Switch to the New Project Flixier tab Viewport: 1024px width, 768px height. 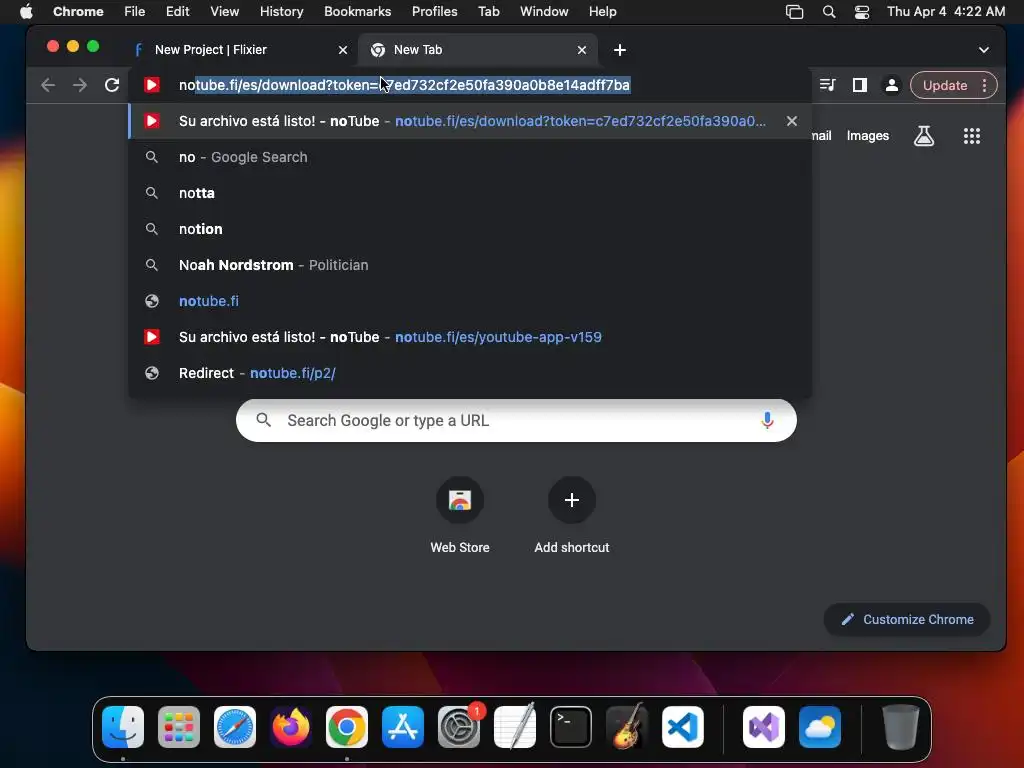(238, 50)
